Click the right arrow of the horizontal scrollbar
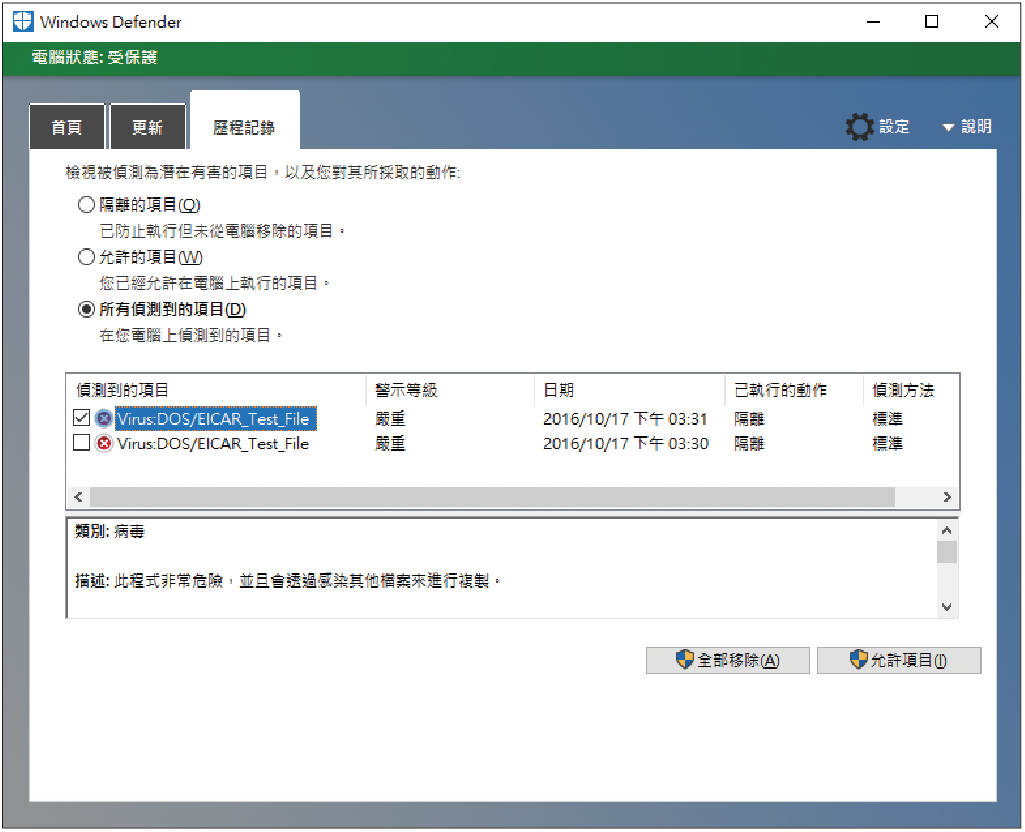 click(x=947, y=497)
